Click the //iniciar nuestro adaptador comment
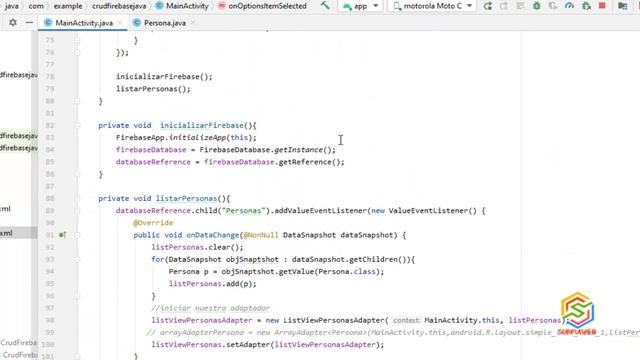640x360 pixels. click(211, 308)
